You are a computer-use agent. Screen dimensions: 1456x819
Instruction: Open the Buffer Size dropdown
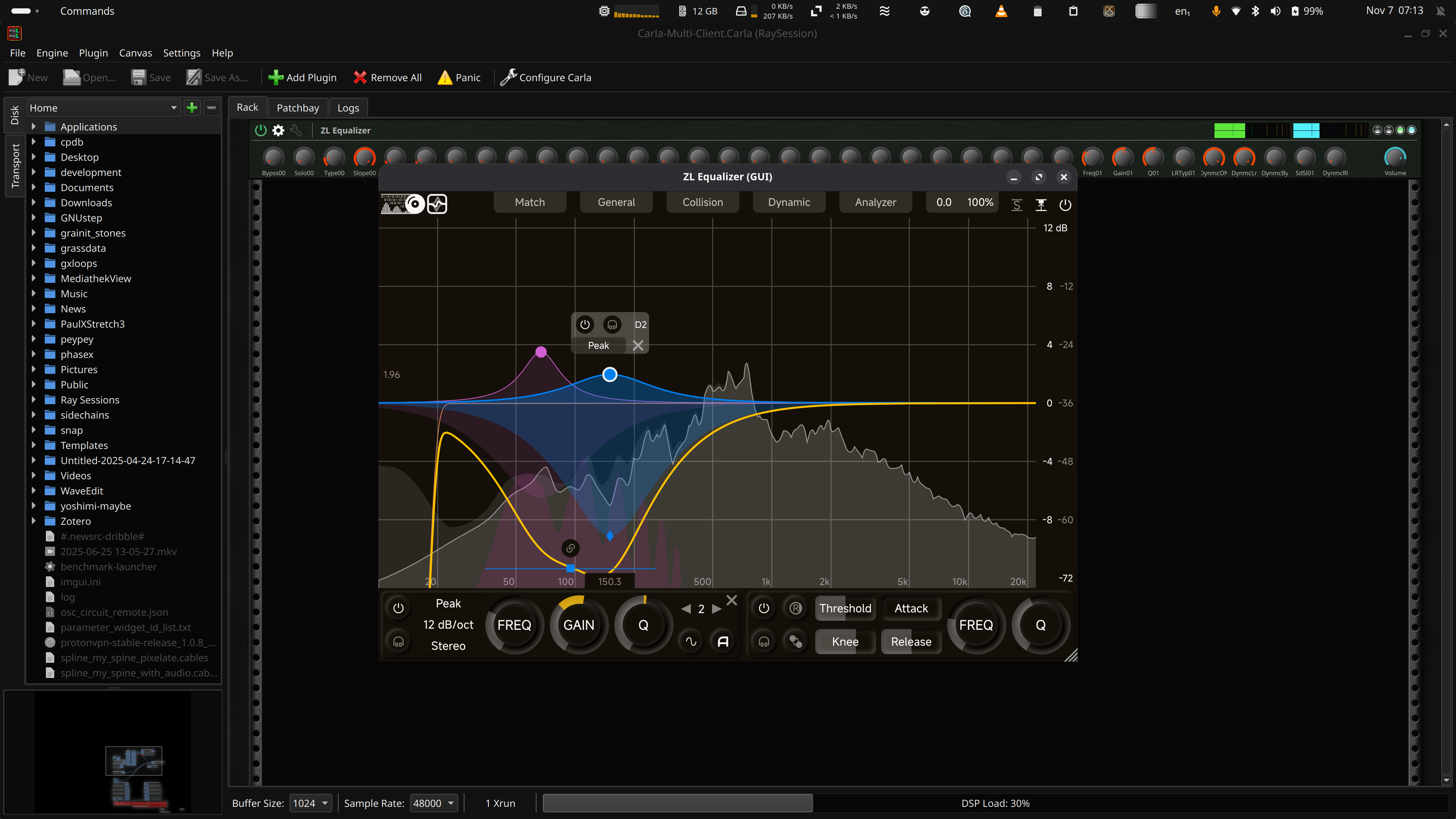click(x=310, y=803)
